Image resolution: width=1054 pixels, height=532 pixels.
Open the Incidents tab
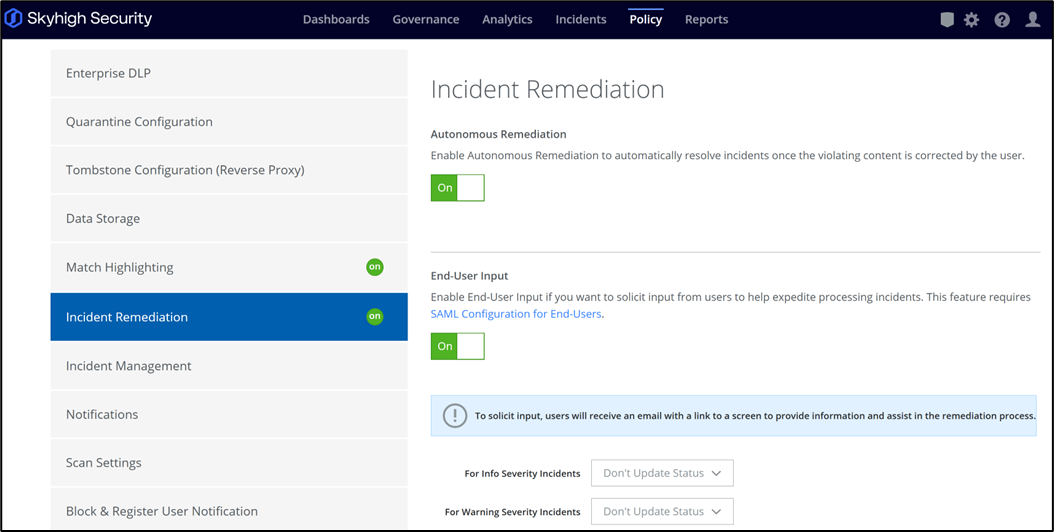pyautogui.click(x=581, y=19)
